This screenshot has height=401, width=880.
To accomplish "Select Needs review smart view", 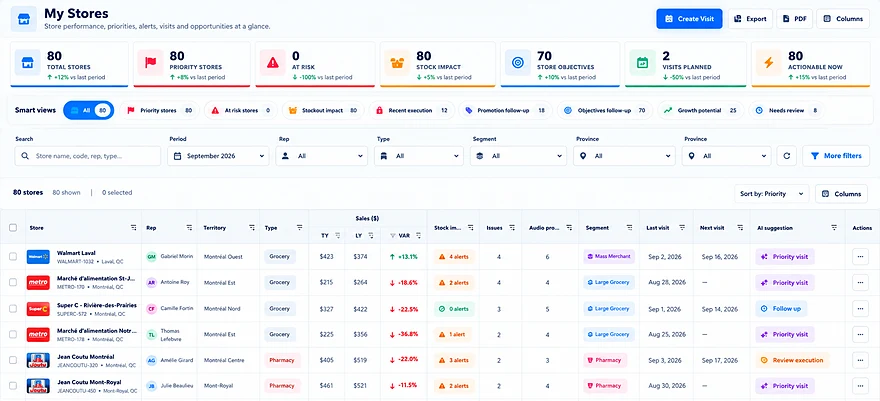I will point(787,110).
